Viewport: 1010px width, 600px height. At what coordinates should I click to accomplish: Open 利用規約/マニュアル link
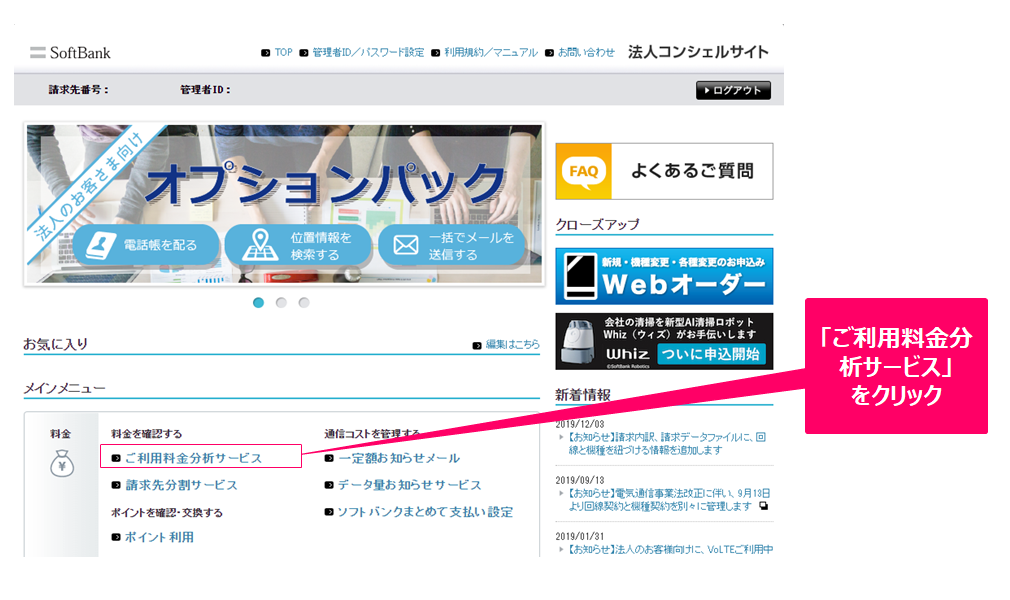point(491,52)
